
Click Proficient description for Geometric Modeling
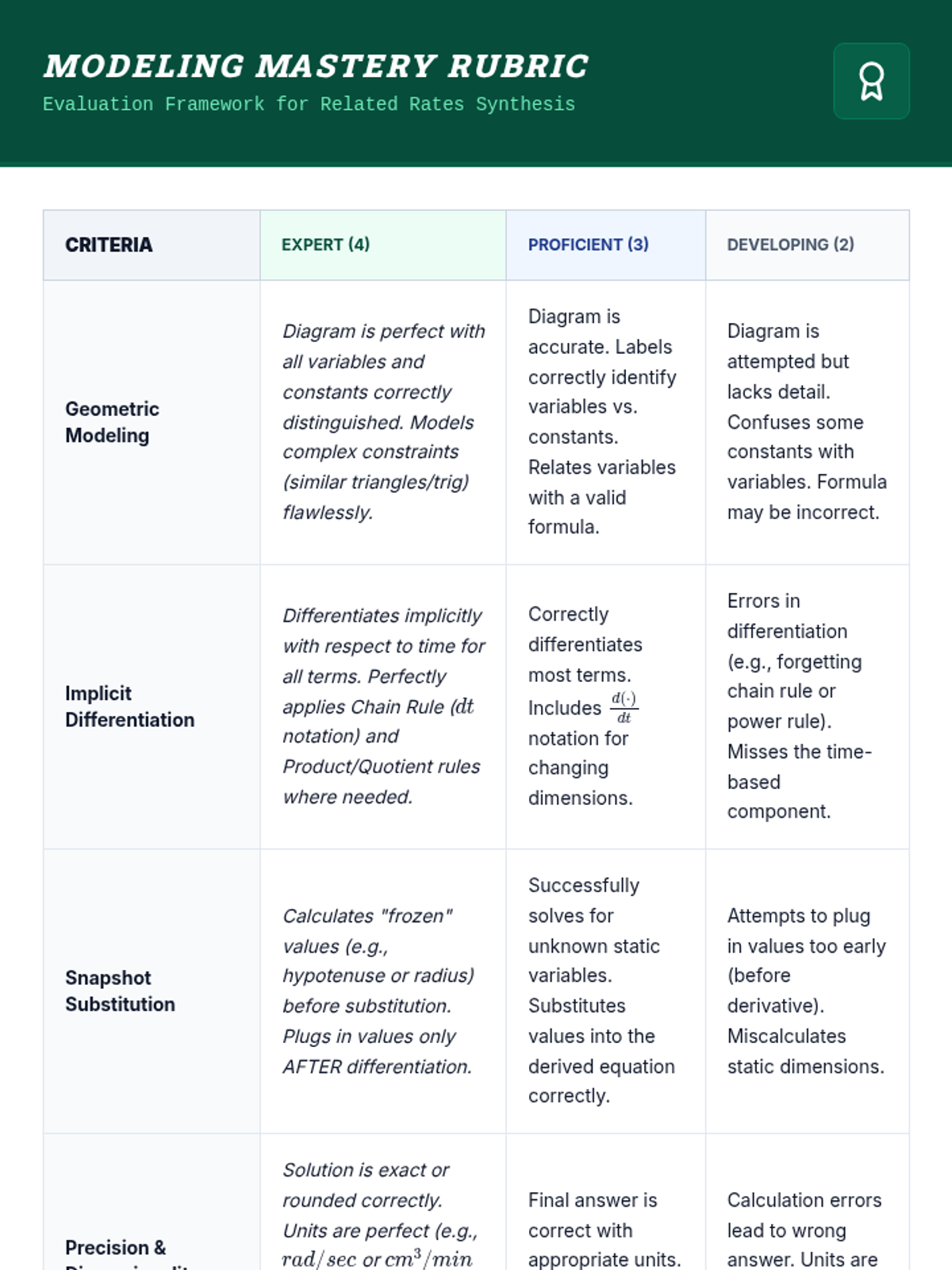click(602, 421)
